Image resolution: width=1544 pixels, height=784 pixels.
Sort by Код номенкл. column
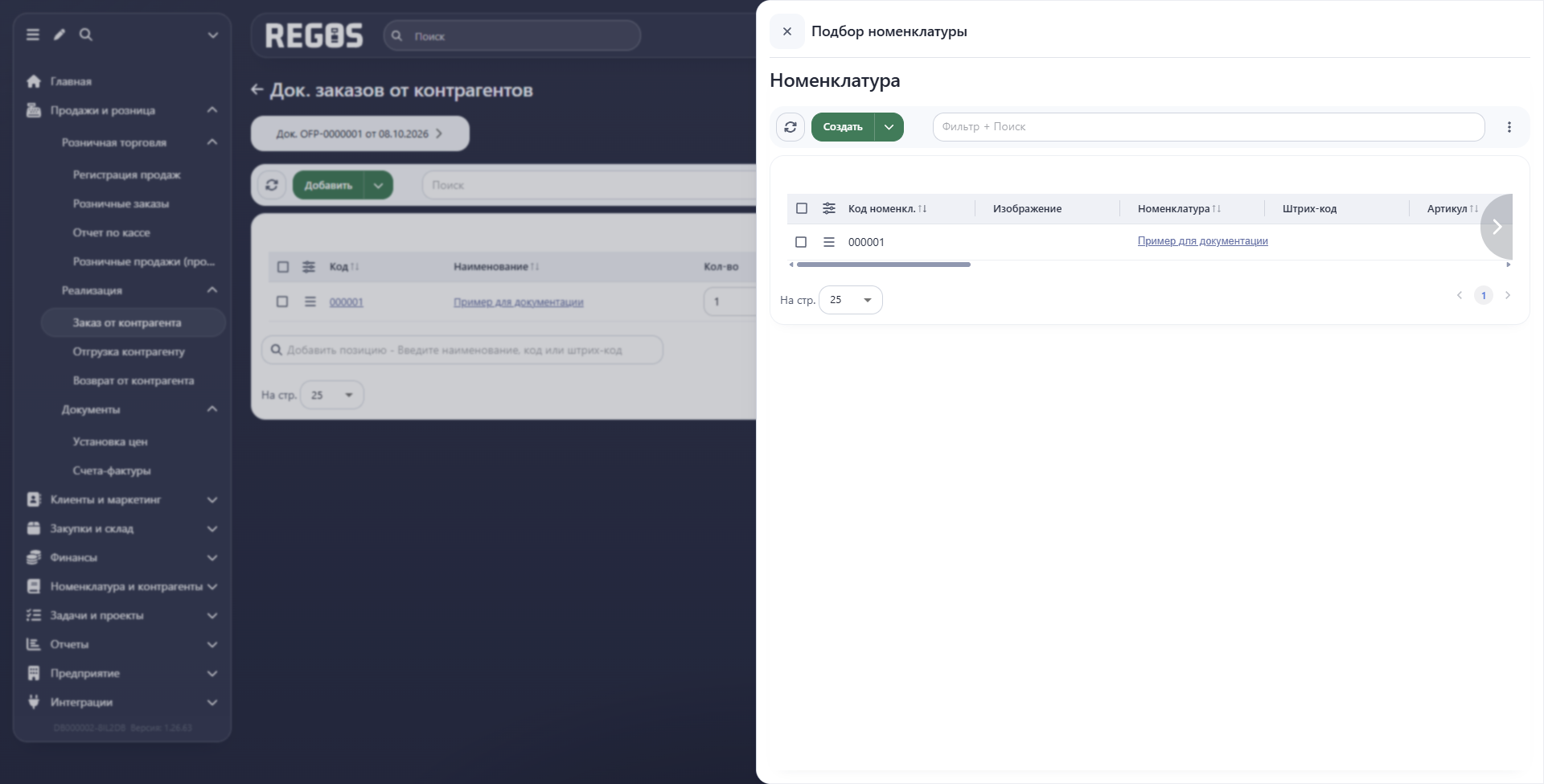(x=888, y=208)
